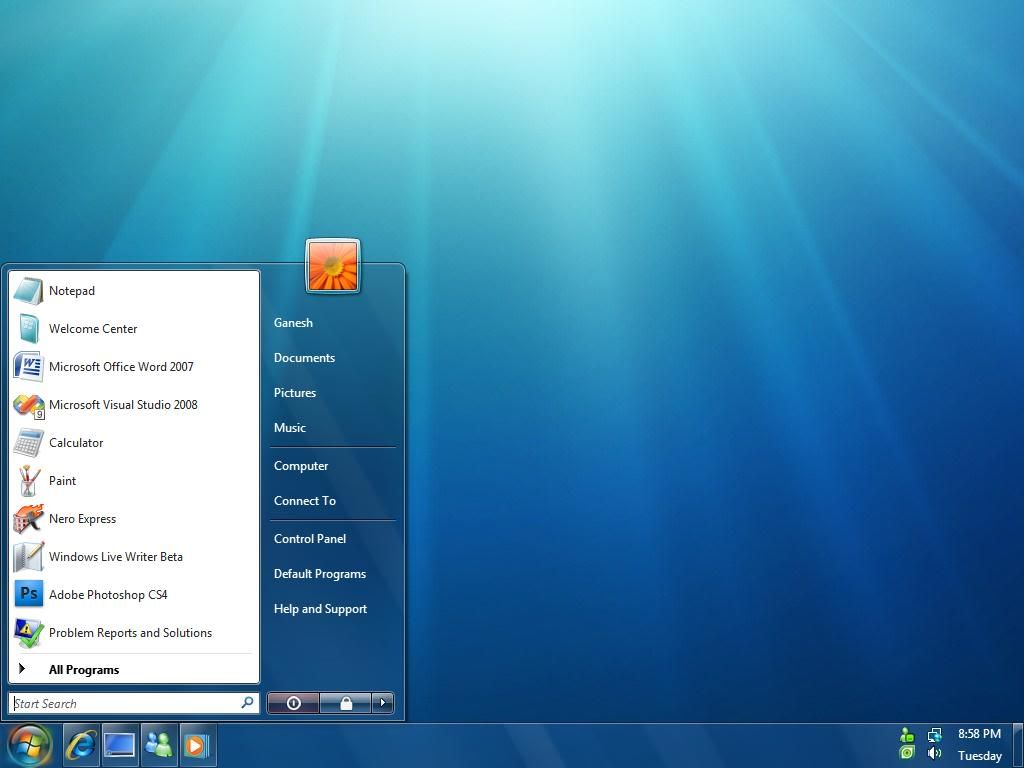Open Microsoft Visual Studio 2008

(124, 405)
